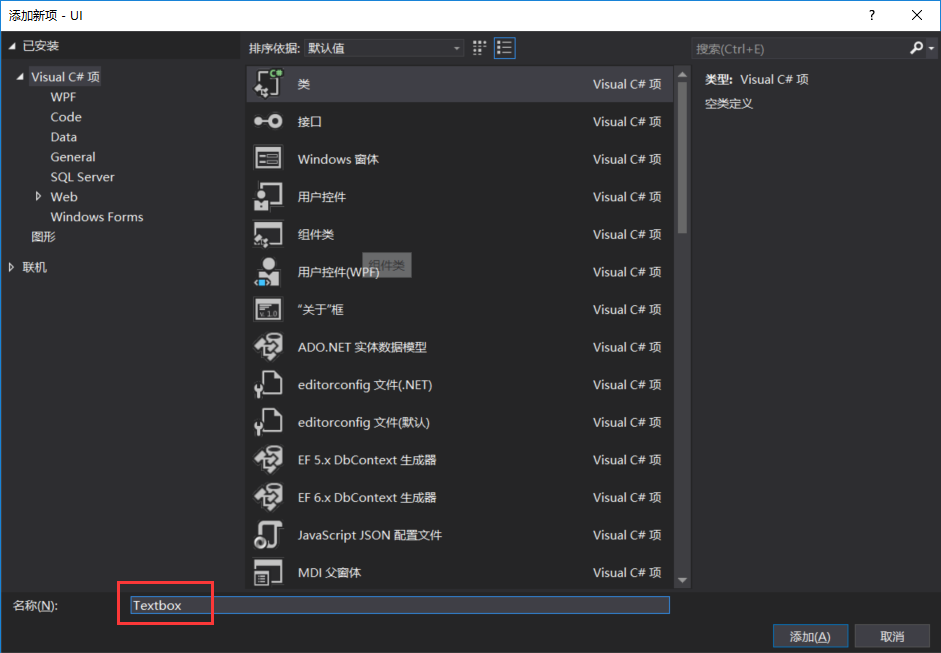Click the 取消 button
Screen dimensions: 941x653
tap(892, 635)
